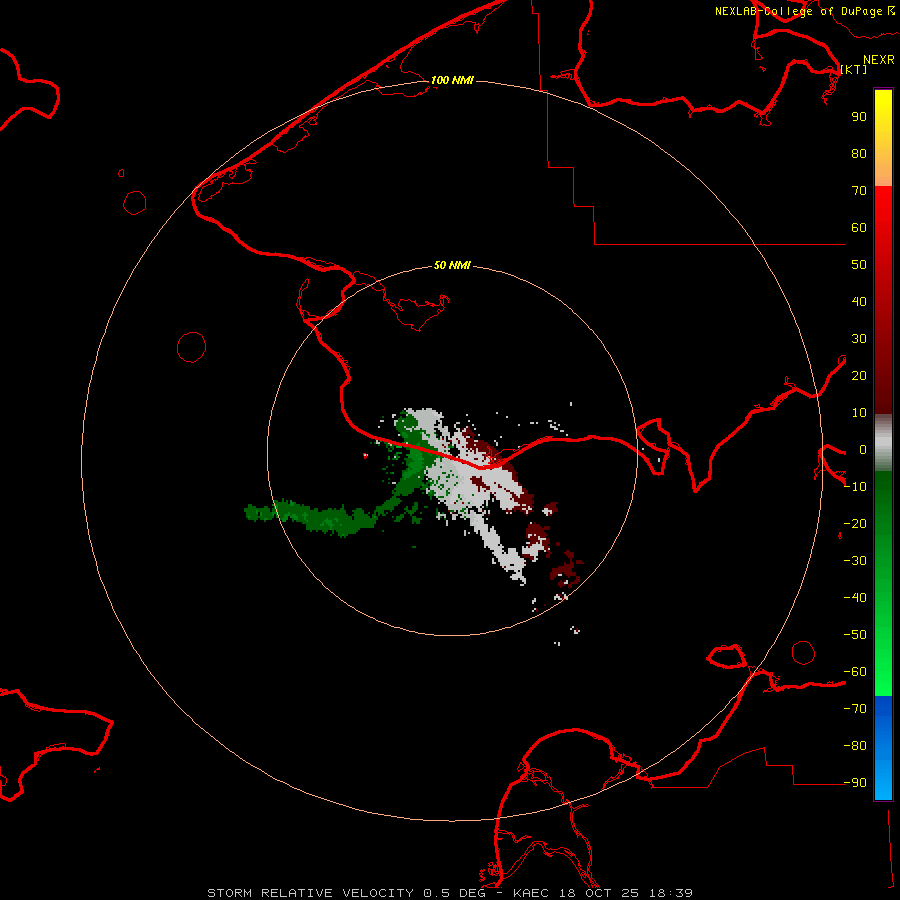This screenshot has height=900, width=900.
Task: Click the -80 value on the velocity scale
Action: tap(855, 746)
